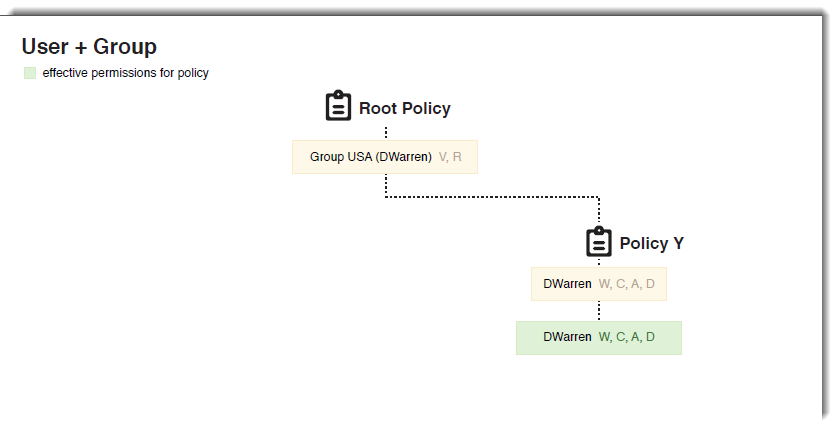Click the "V" permission in Group USA row
837x427 pixels.
pyautogui.click(x=443, y=157)
